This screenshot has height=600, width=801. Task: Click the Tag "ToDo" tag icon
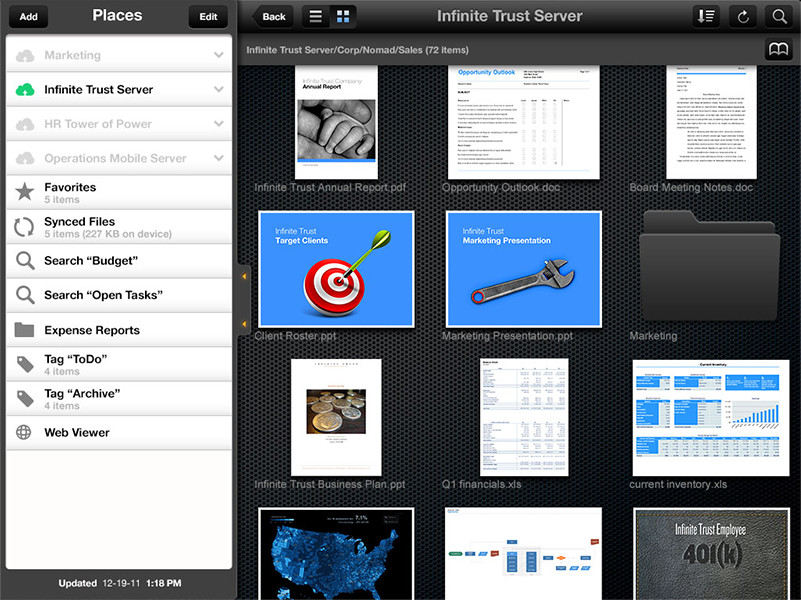(x=25, y=364)
